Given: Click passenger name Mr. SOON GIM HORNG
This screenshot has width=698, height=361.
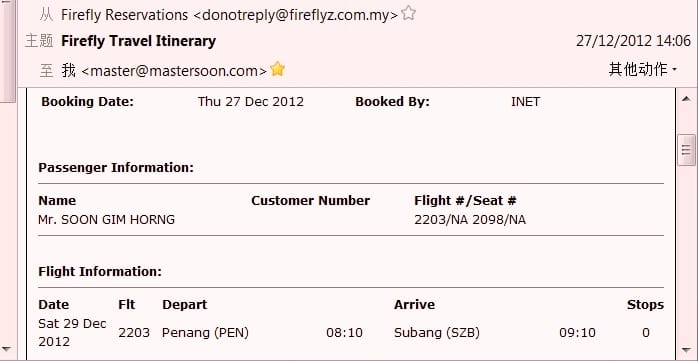Looking at the screenshot, I should point(106,219).
